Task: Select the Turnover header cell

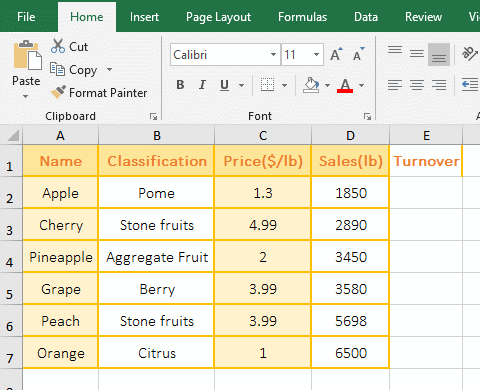Action: 426,161
